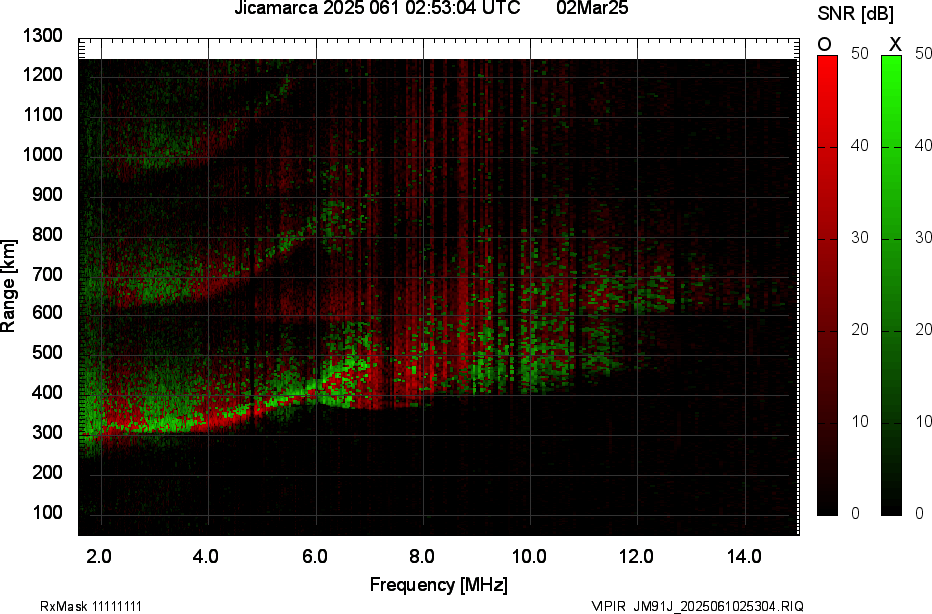Click the "2.0" frequency axis tick

pos(99,556)
